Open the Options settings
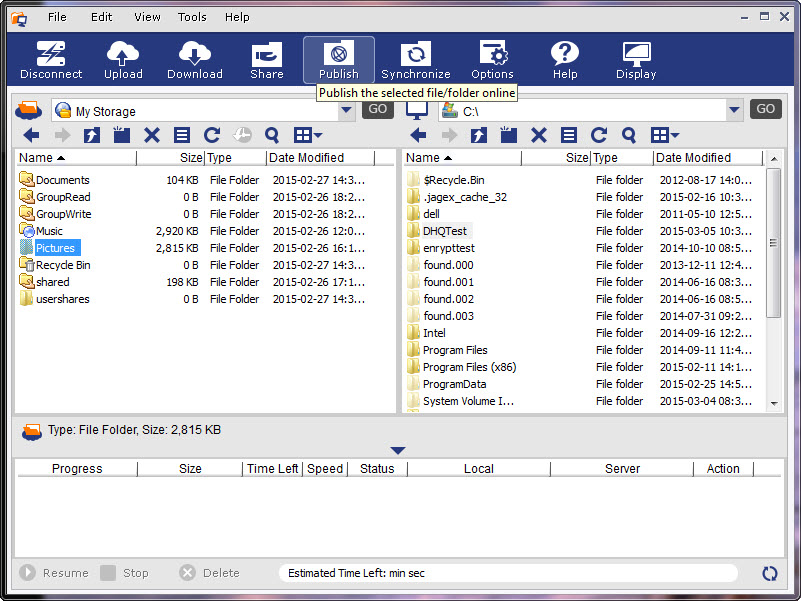 point(492,60)
